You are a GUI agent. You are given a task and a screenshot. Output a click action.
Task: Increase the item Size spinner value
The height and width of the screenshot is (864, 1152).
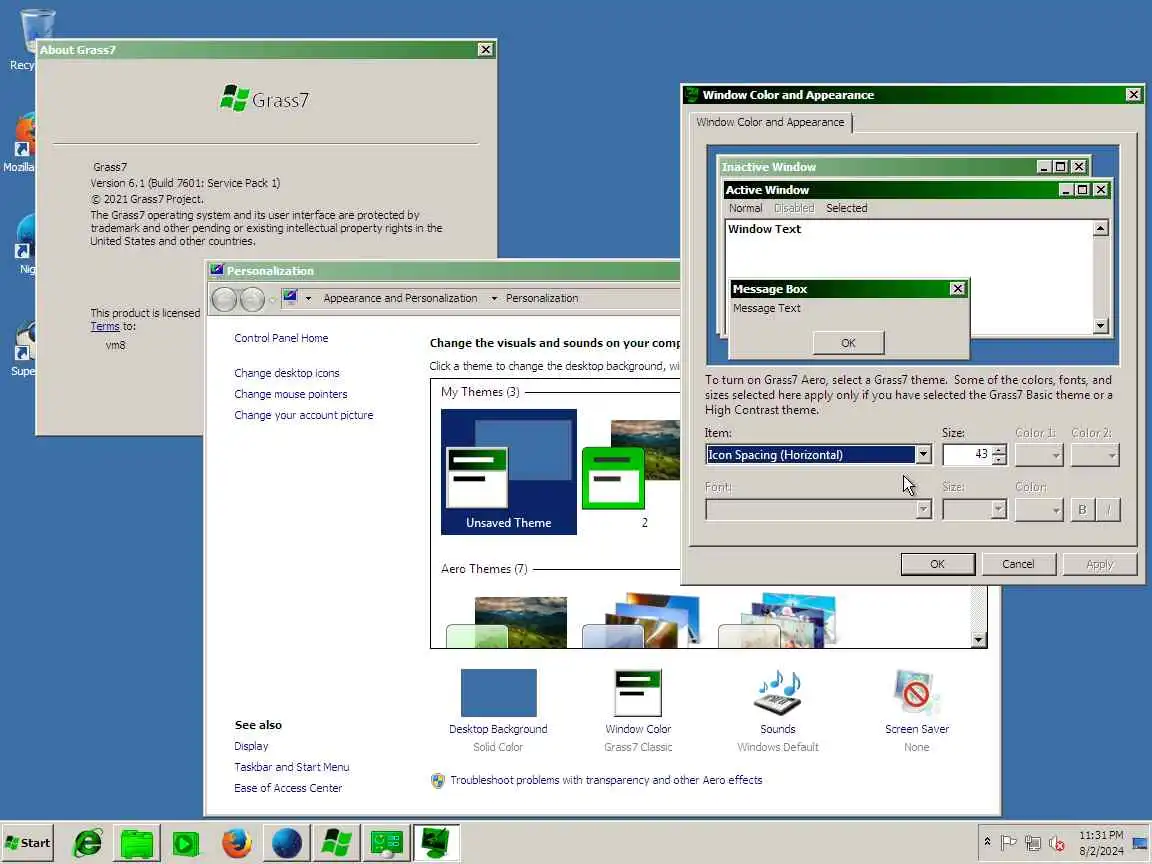coord(998,450)
